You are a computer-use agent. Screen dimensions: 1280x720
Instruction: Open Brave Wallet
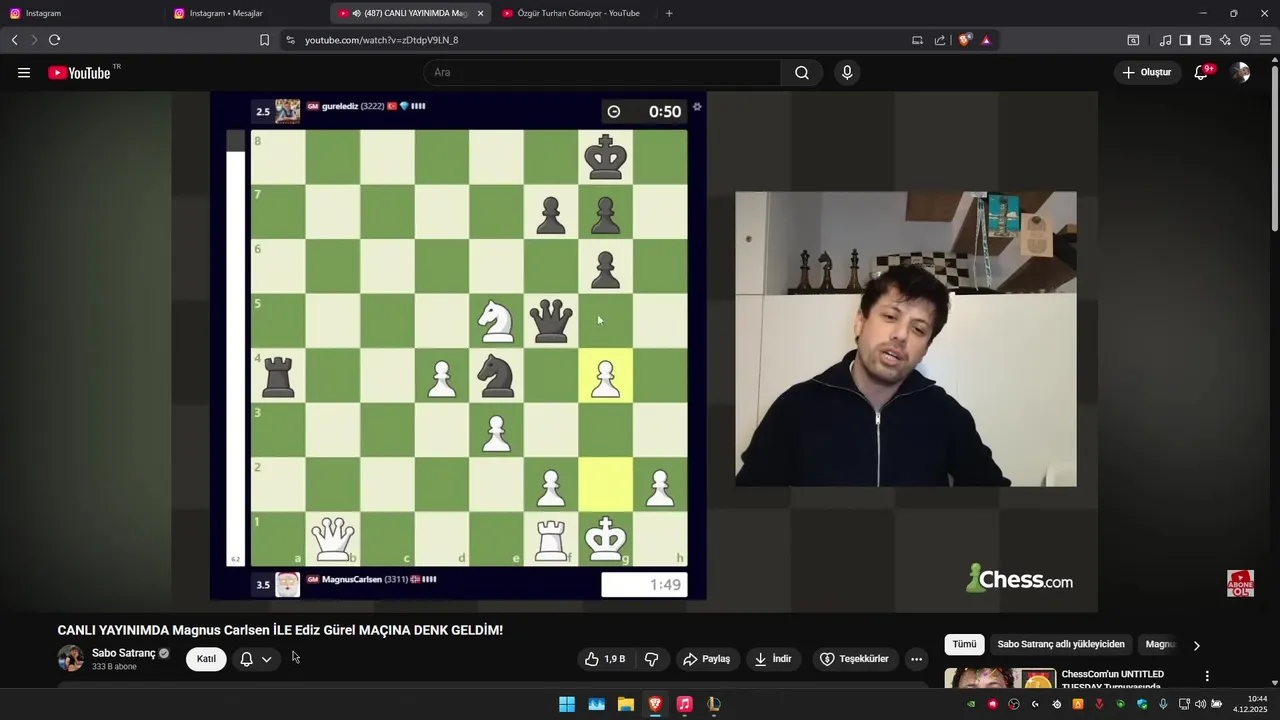1205,40
